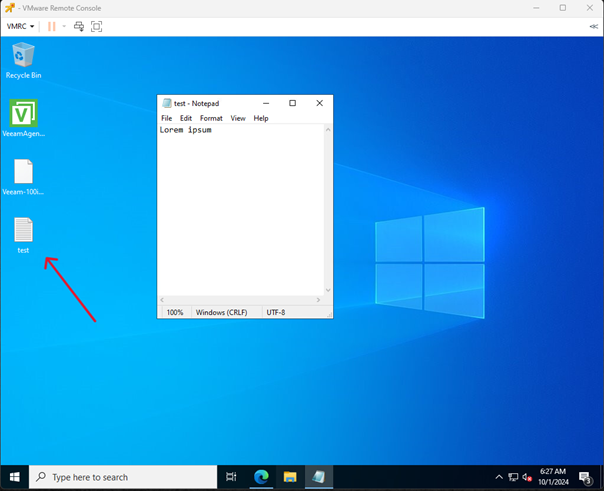Screen dimensions: 604x491
Task: Click the send Ctrl+Alt+Del icon
Action: tap(79, 26)
